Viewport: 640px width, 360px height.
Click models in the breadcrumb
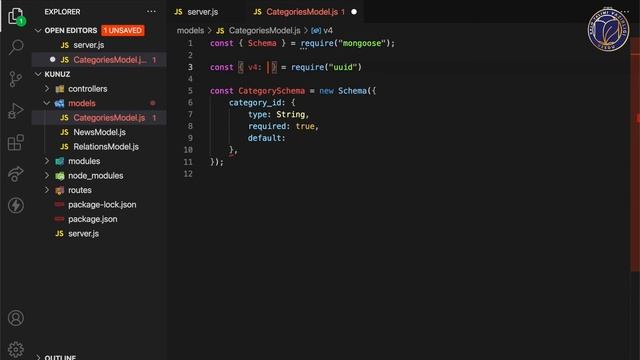190,31
